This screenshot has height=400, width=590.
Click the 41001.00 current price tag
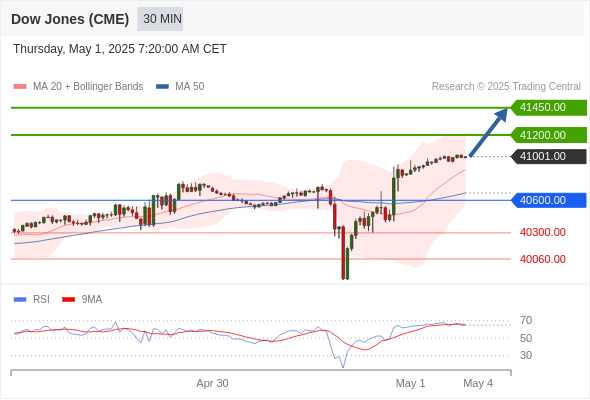pyautogui.click(x=549, y=157)
